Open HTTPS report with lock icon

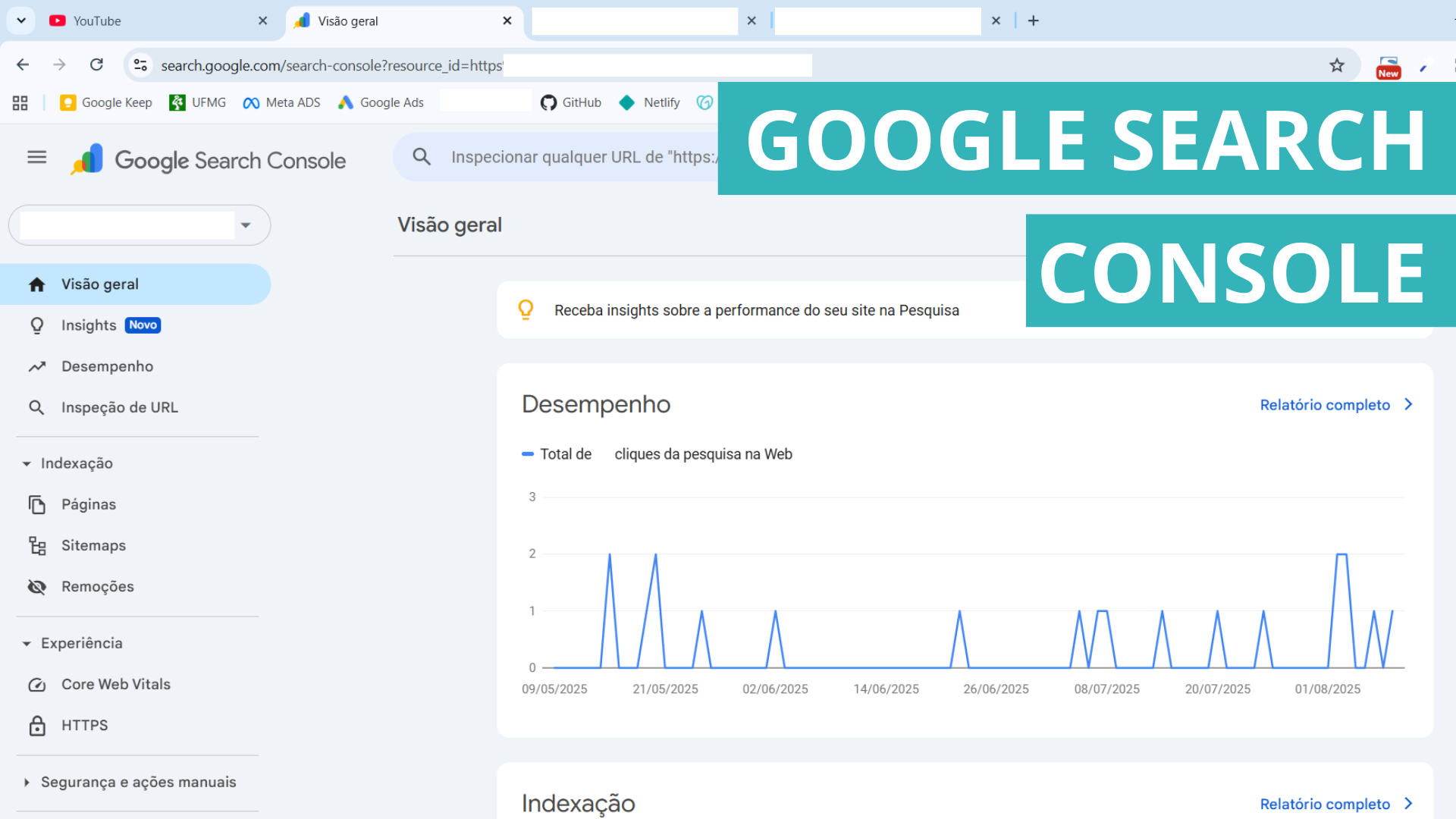[x=84, y=725]
